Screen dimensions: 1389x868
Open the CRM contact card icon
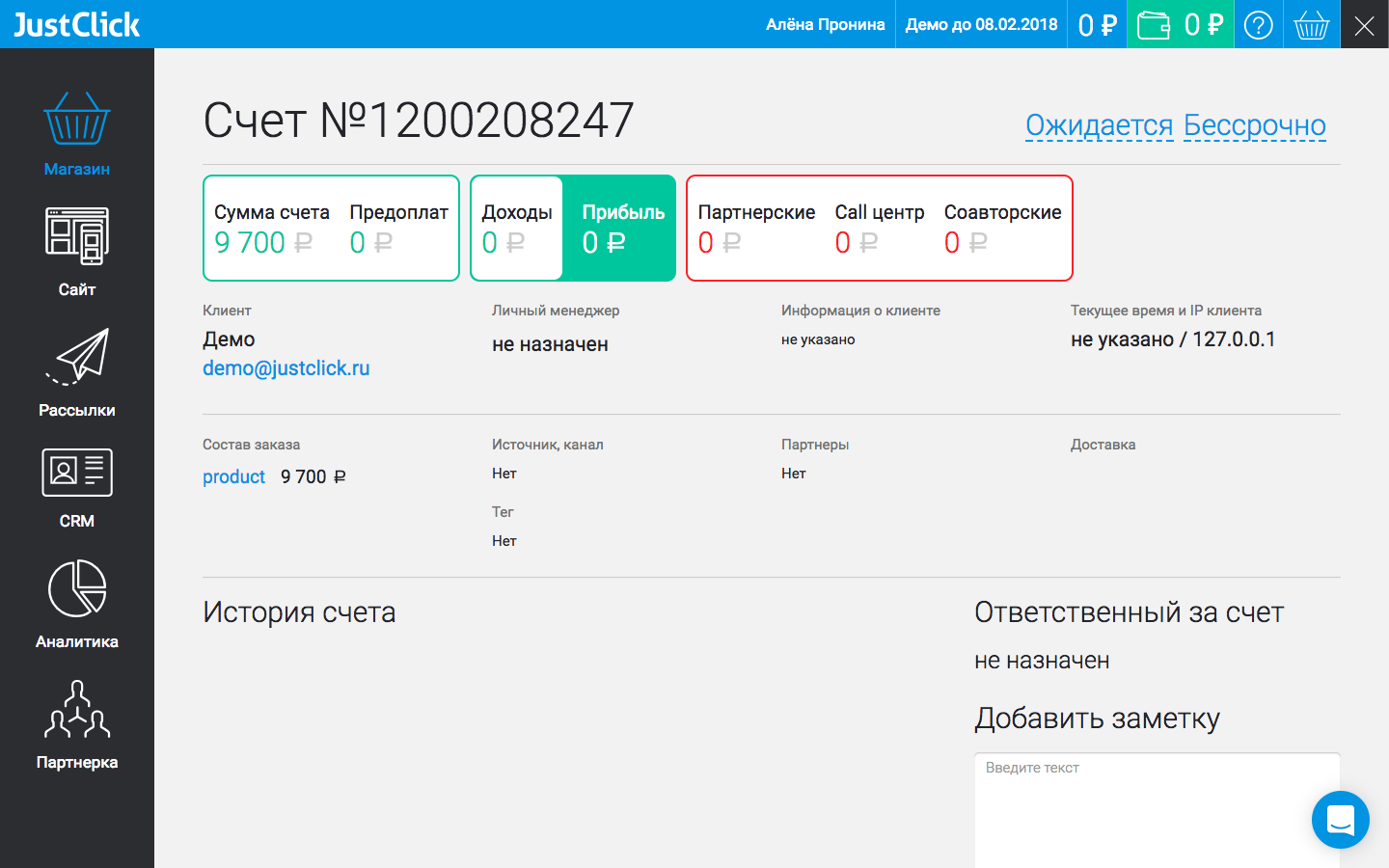coord(77,473)
